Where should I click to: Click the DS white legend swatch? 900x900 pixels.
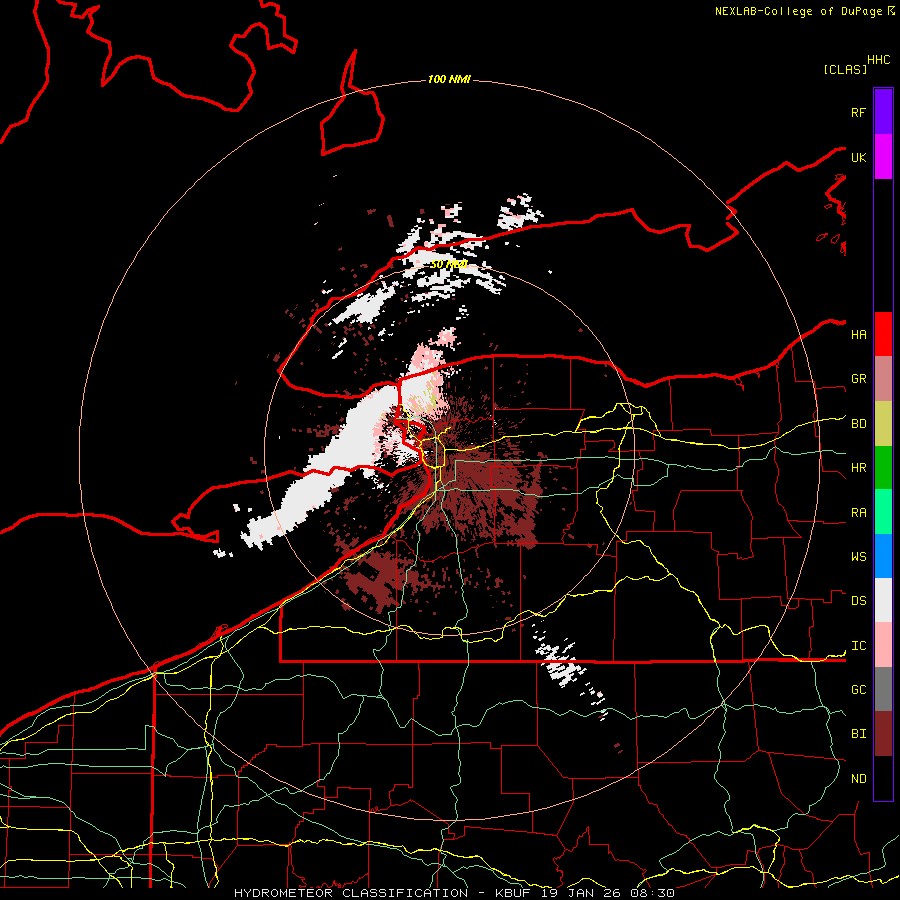[x=883, y=600]
